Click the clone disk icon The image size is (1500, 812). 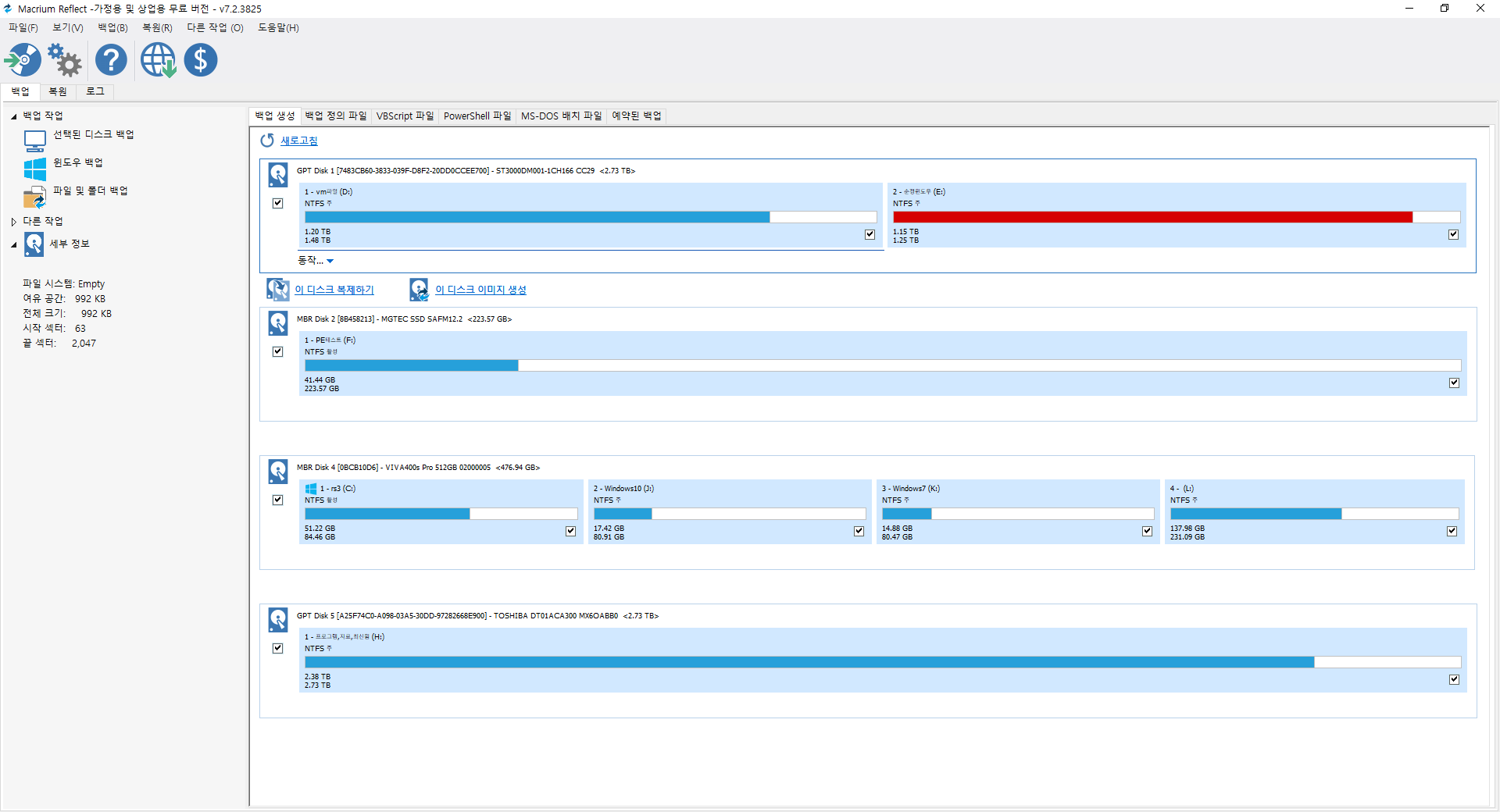tap(278, 290)
